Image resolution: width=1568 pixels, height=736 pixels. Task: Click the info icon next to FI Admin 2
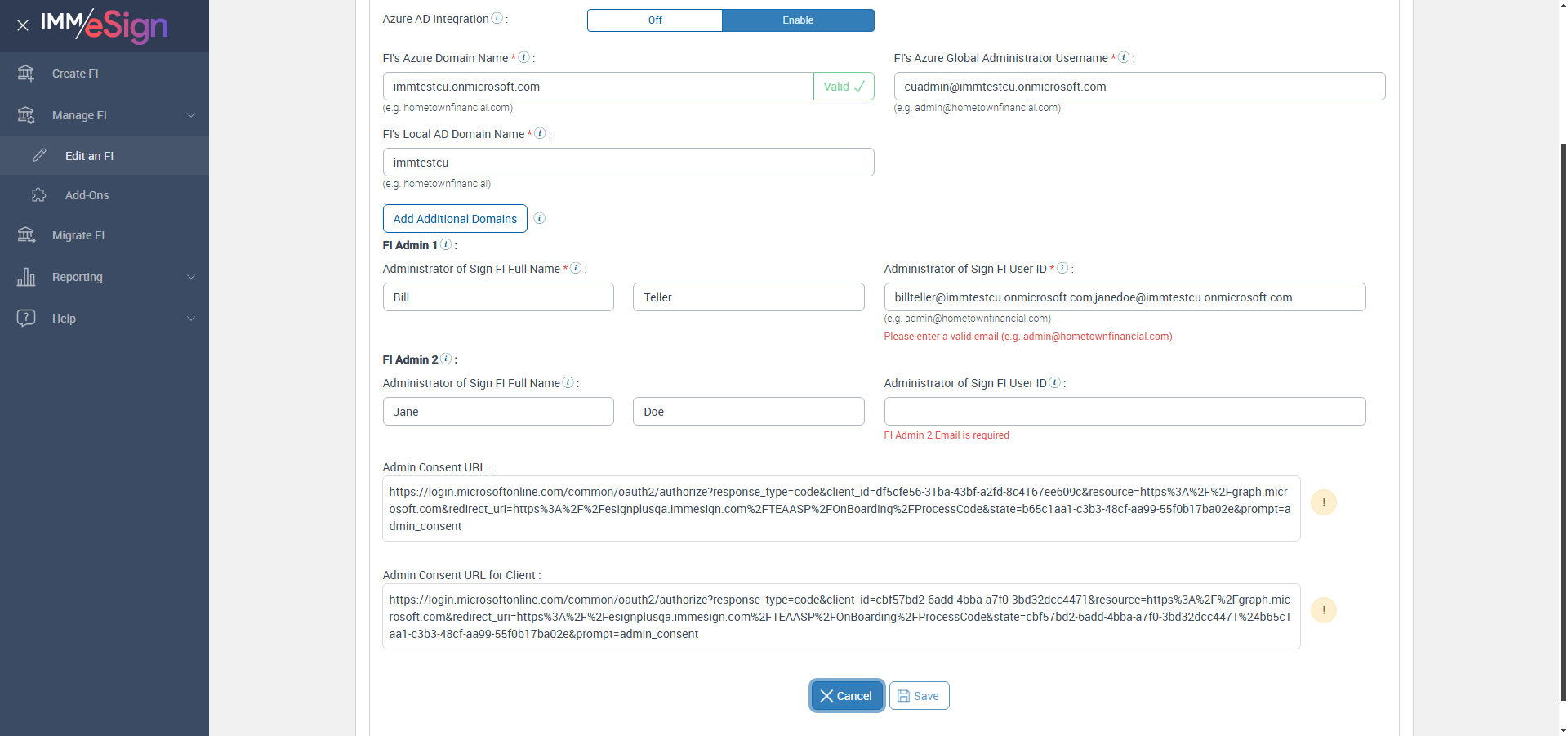tap(446, 359)
